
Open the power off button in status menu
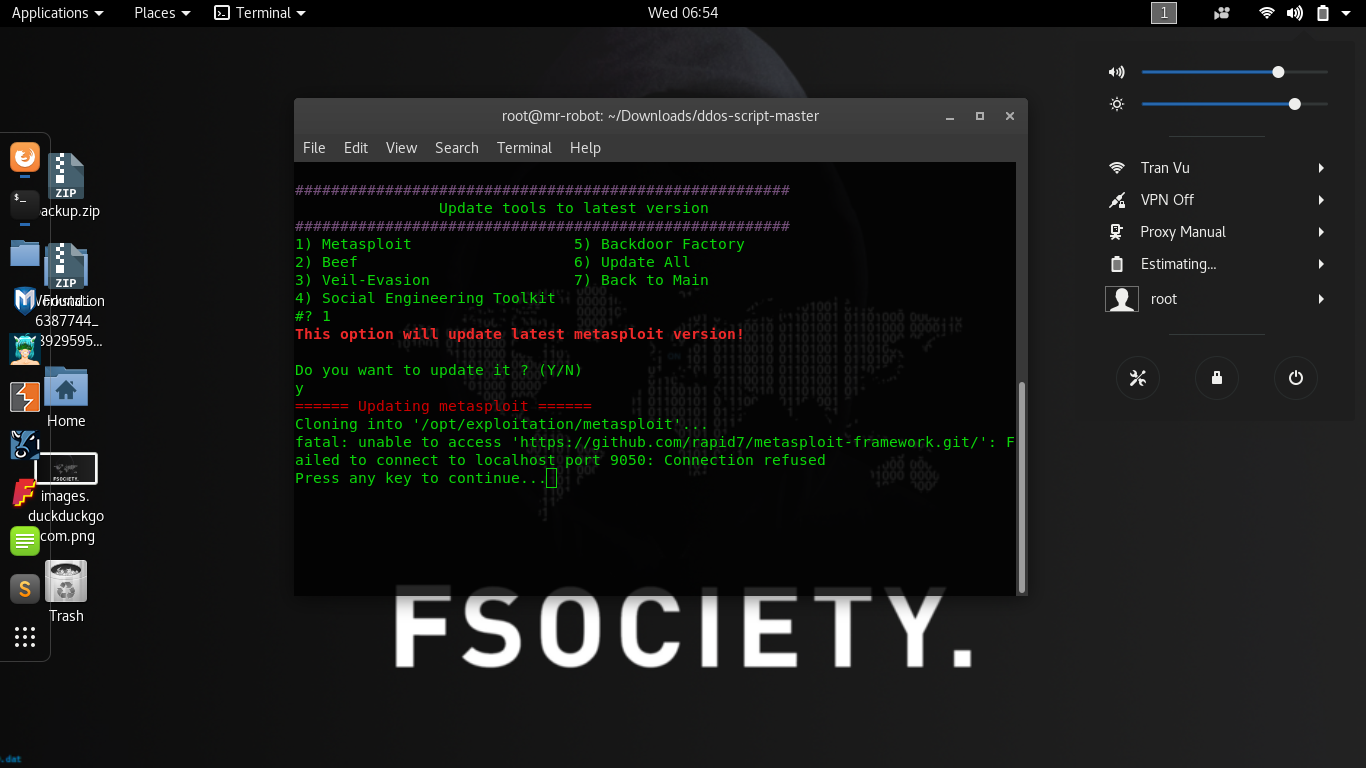pos(1296,378)
